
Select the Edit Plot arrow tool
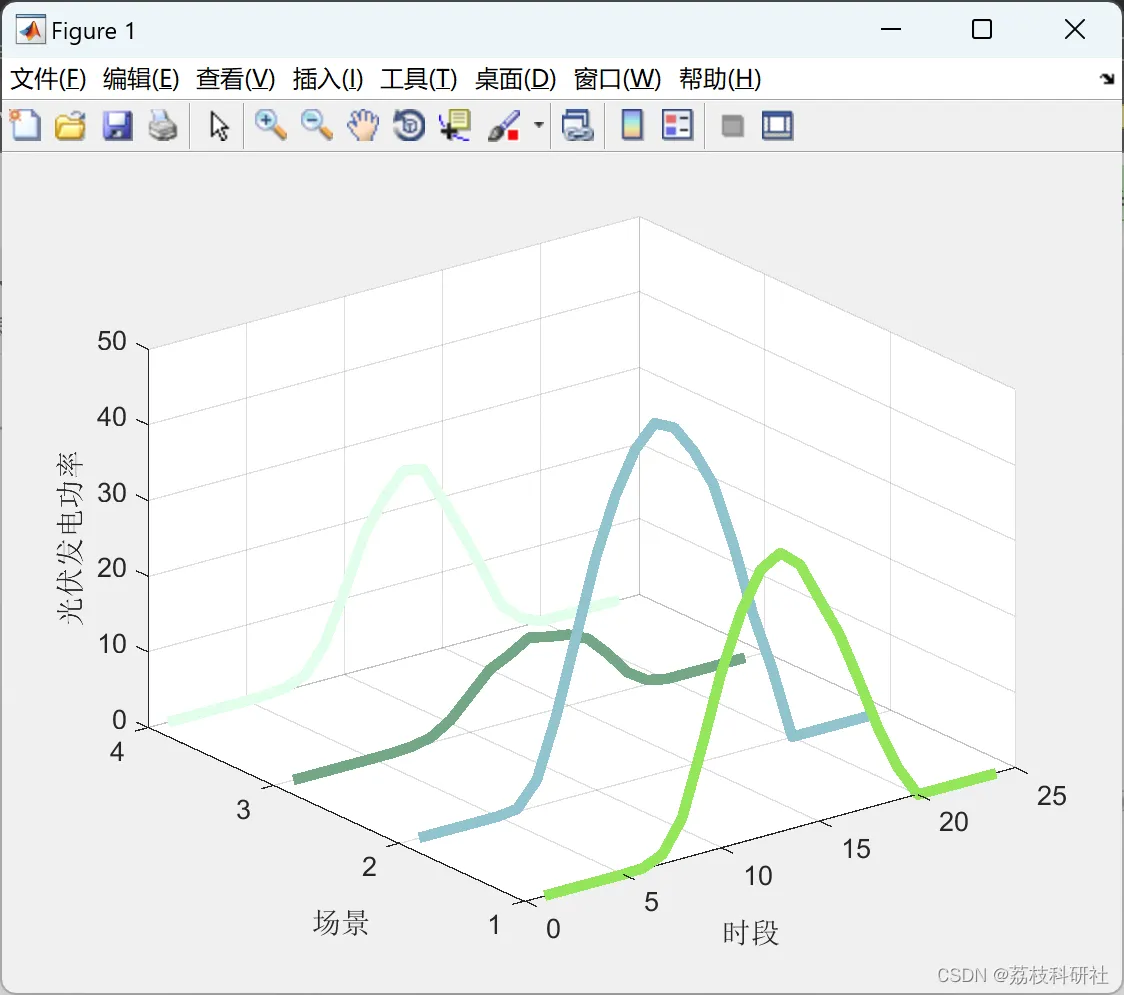219,125
